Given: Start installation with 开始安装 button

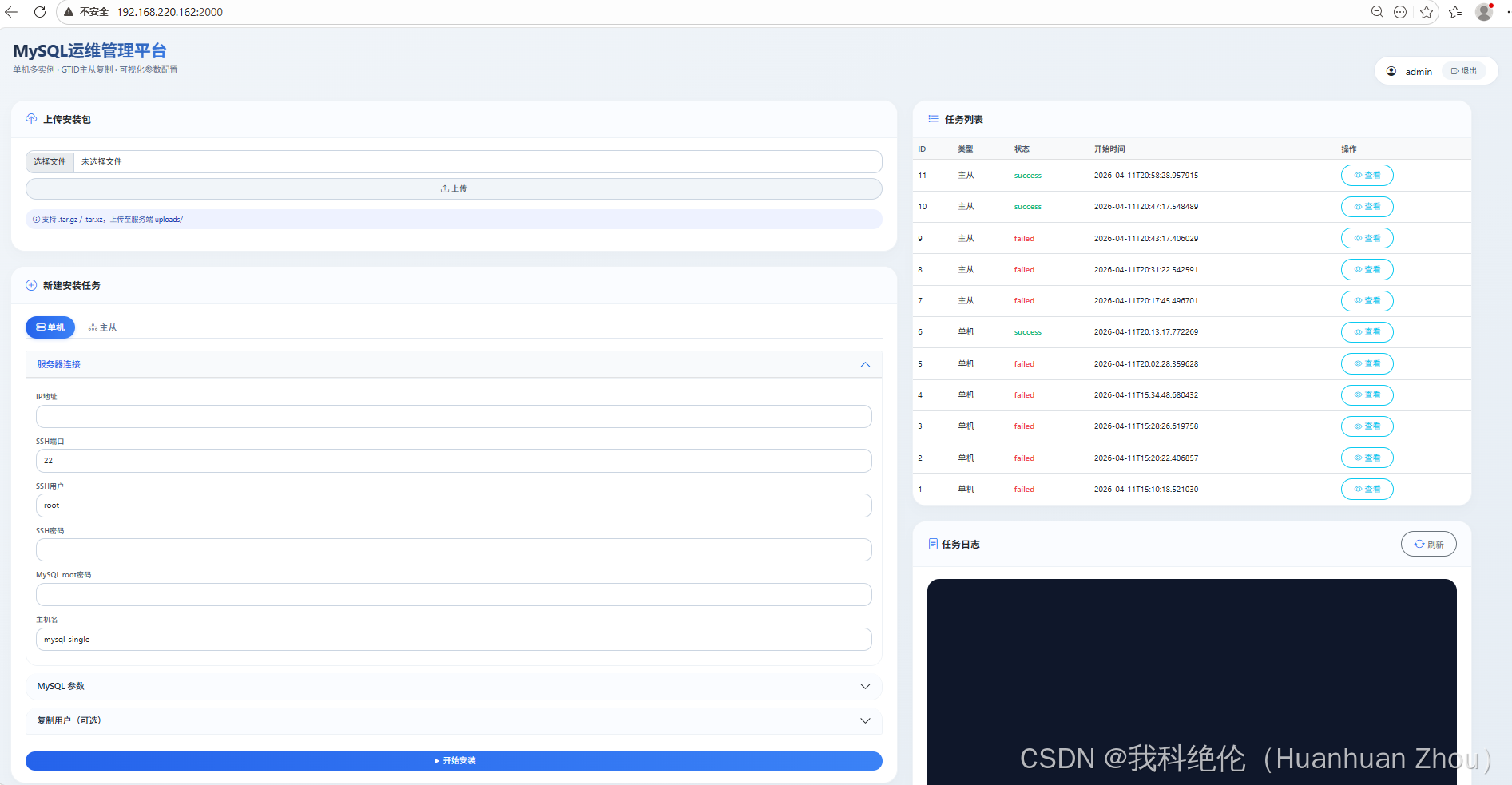Looking at the screenshot, I should tap(454, 761).
